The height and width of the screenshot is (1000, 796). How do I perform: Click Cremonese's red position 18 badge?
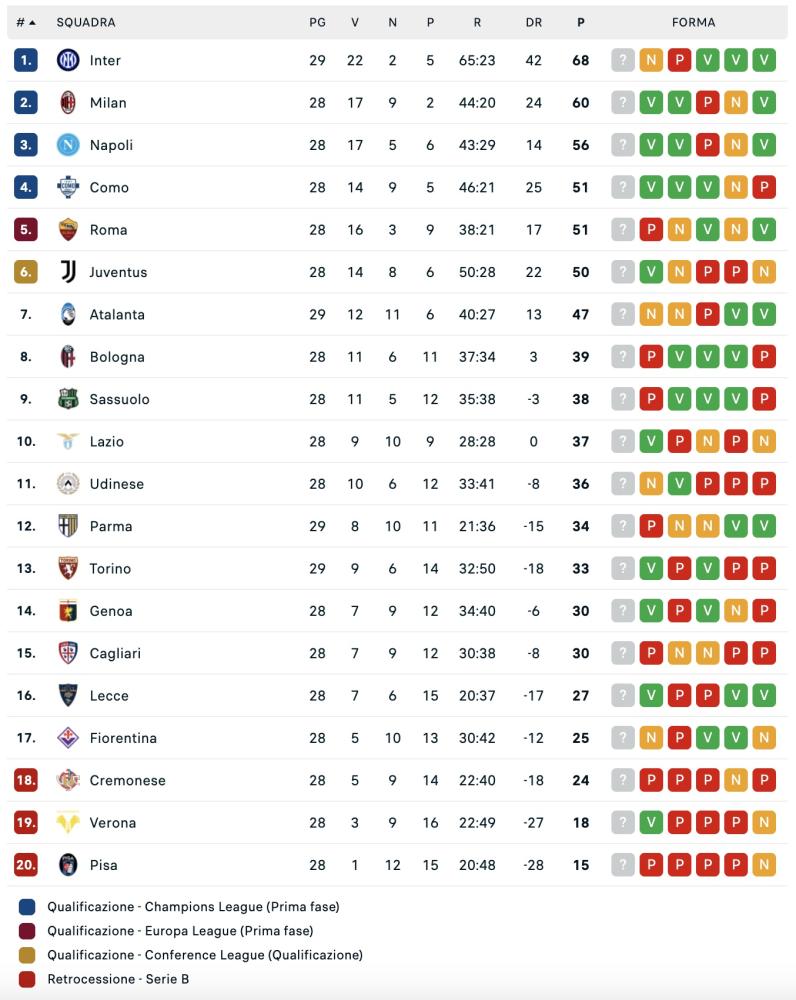pyautogui.click(x=26, y=780)
